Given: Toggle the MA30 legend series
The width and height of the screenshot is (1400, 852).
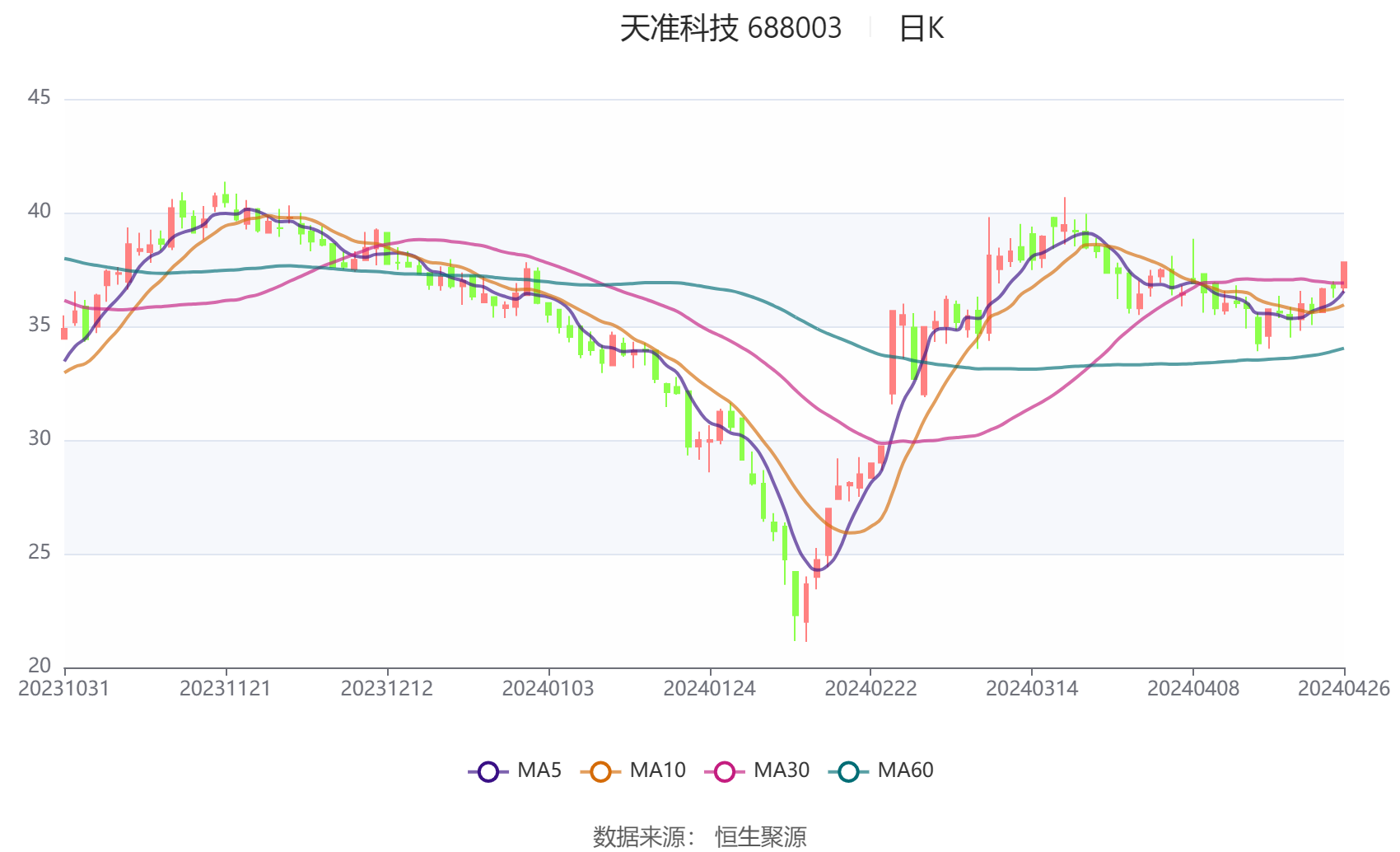Looking at the screenshot, I should [x=757, y=770].
